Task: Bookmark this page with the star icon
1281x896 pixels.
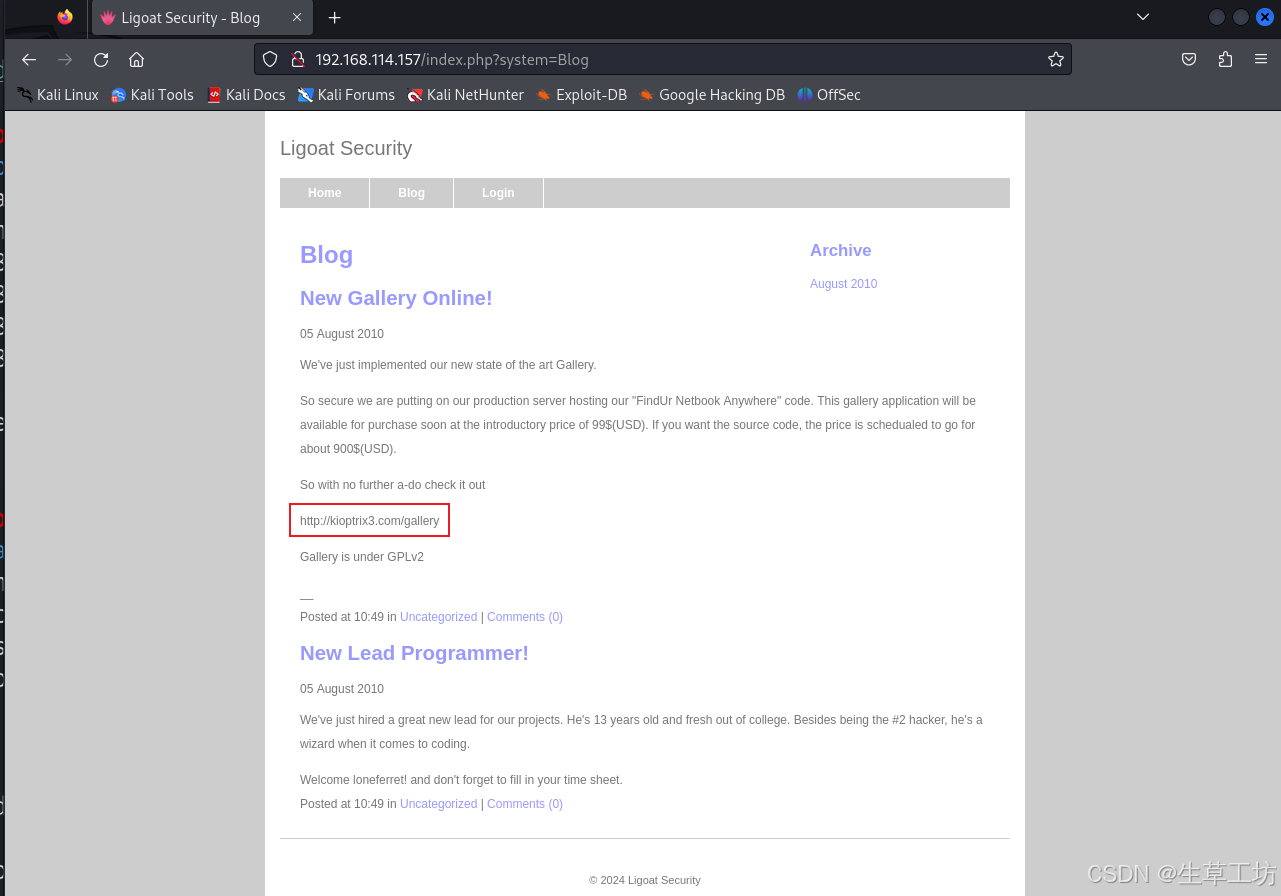Action: click(1056, 59)
